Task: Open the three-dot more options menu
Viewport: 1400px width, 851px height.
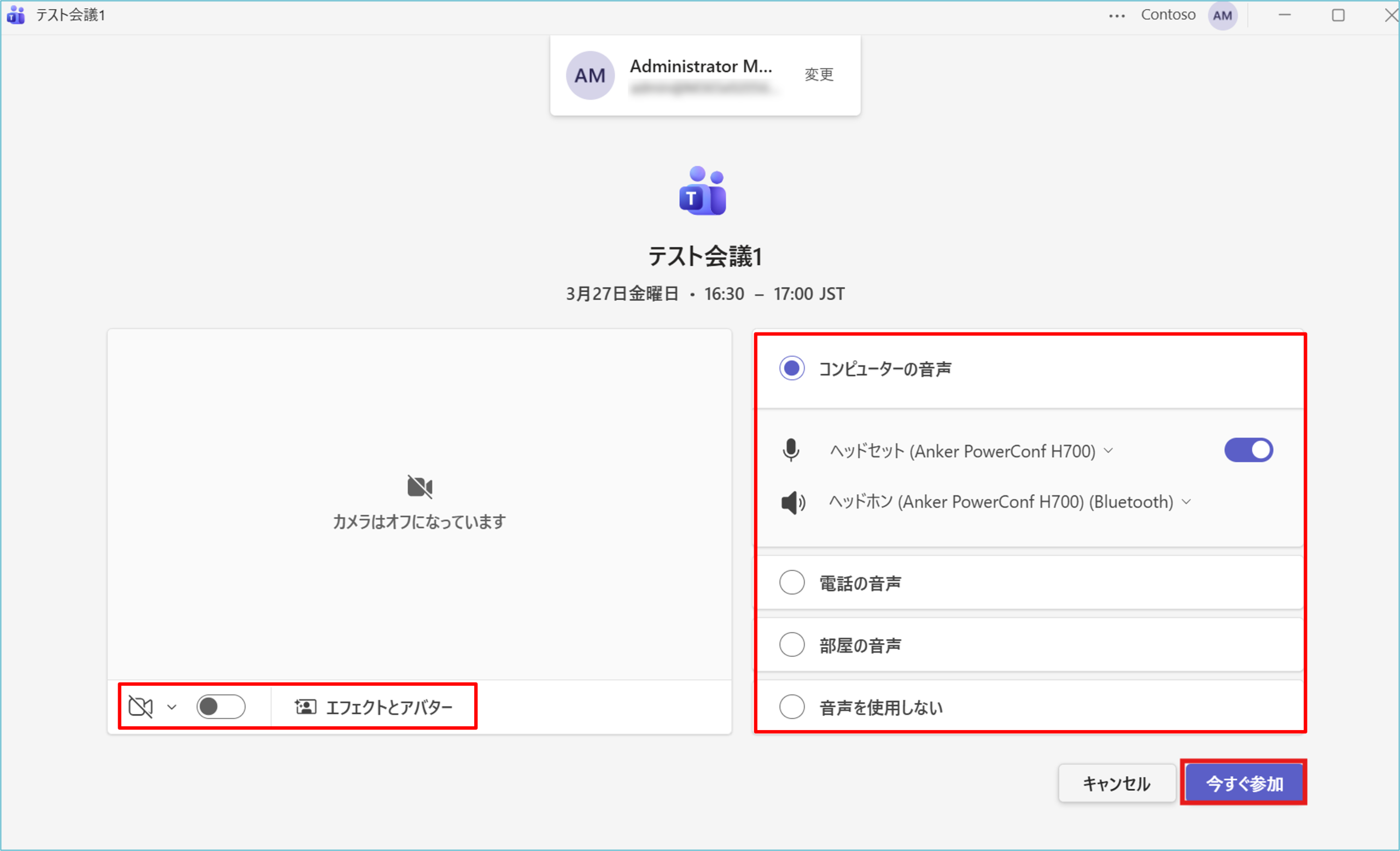Action: pyautogui.click(x=1117, y=15)
